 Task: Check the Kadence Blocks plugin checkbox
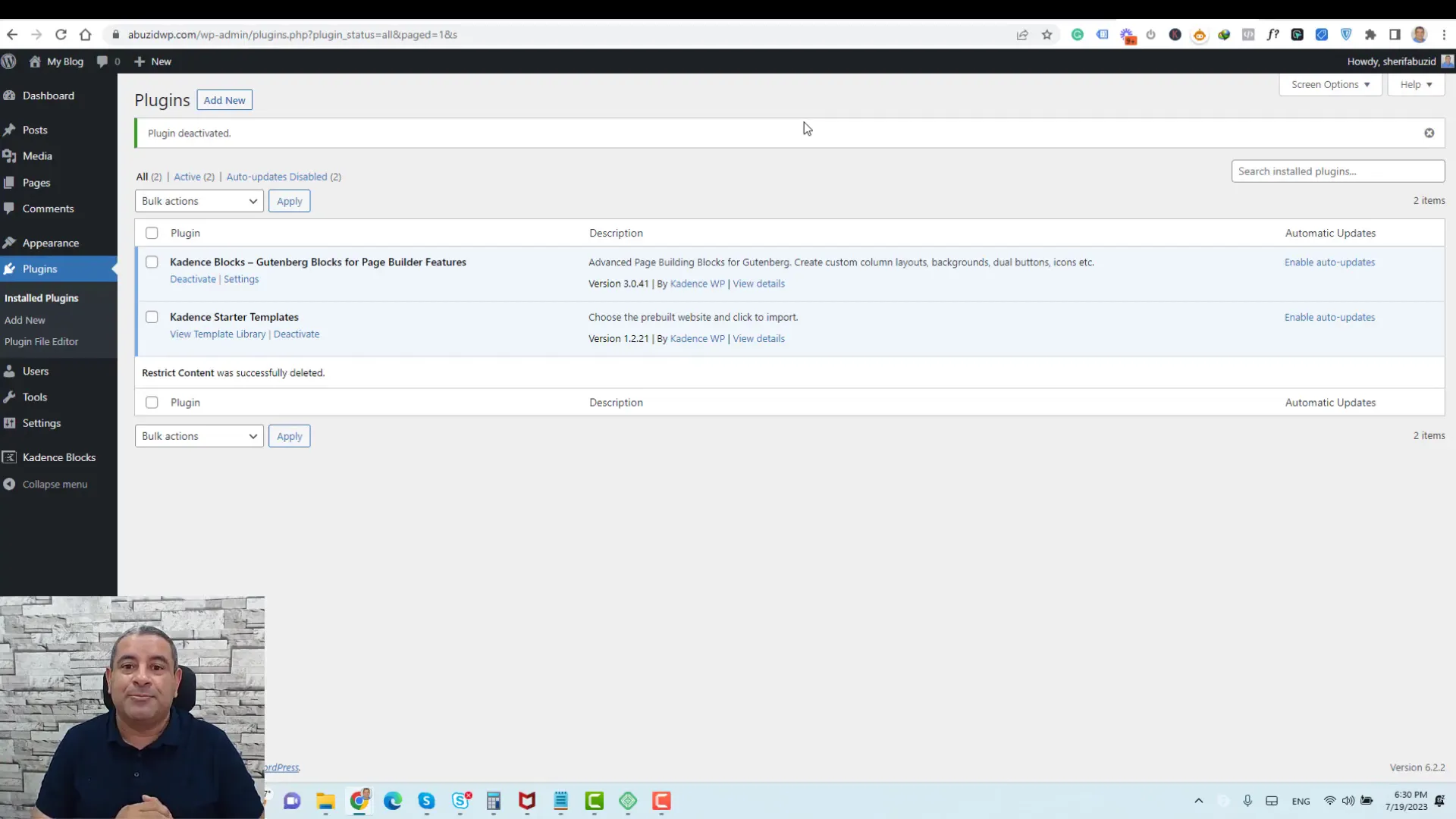point(152,262)
